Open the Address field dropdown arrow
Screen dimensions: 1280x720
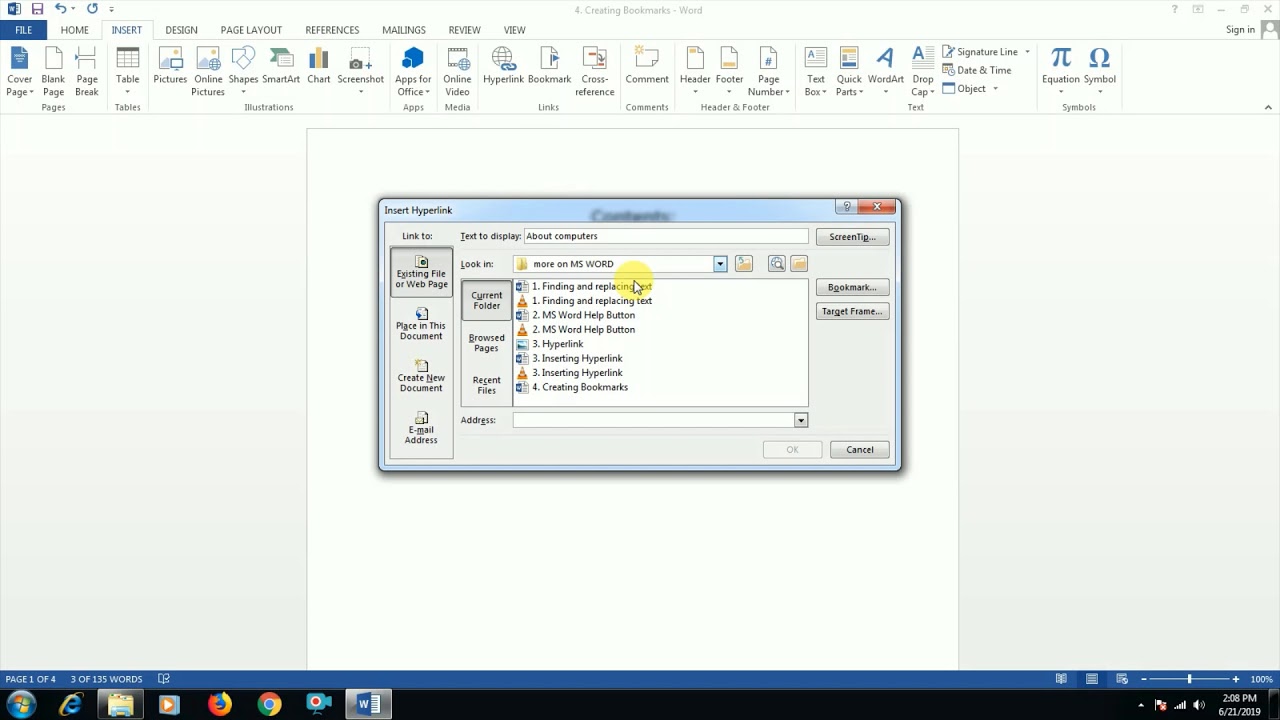pos(800,420)
